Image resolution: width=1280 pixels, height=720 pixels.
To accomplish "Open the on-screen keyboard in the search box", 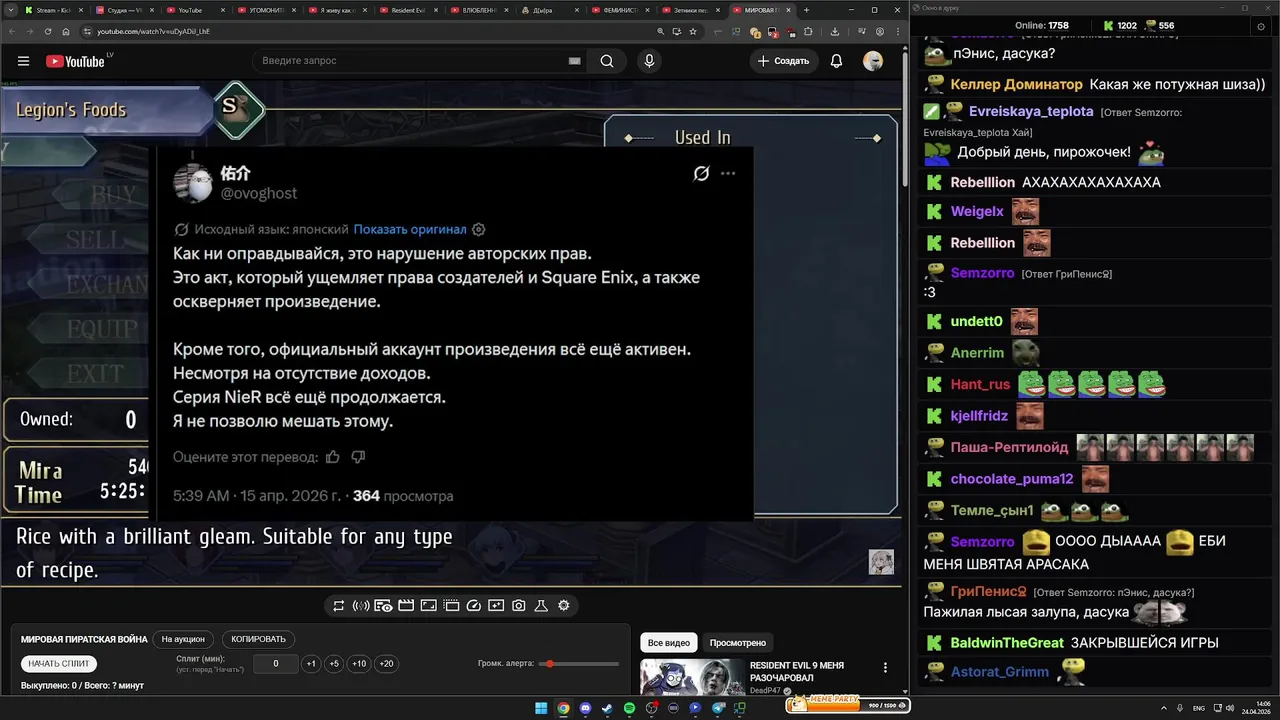I will point(574,61).
